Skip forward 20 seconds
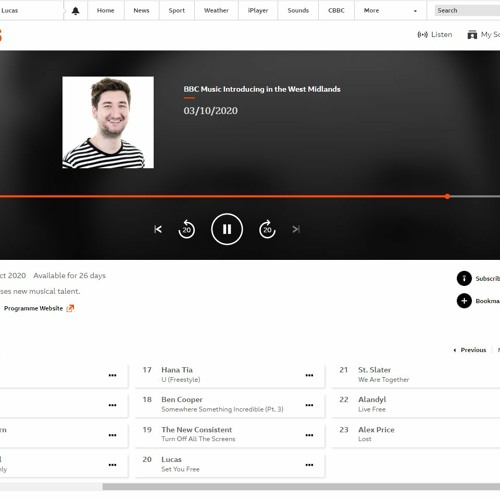Viewport: 500px width, 500px height. (267, 229)
